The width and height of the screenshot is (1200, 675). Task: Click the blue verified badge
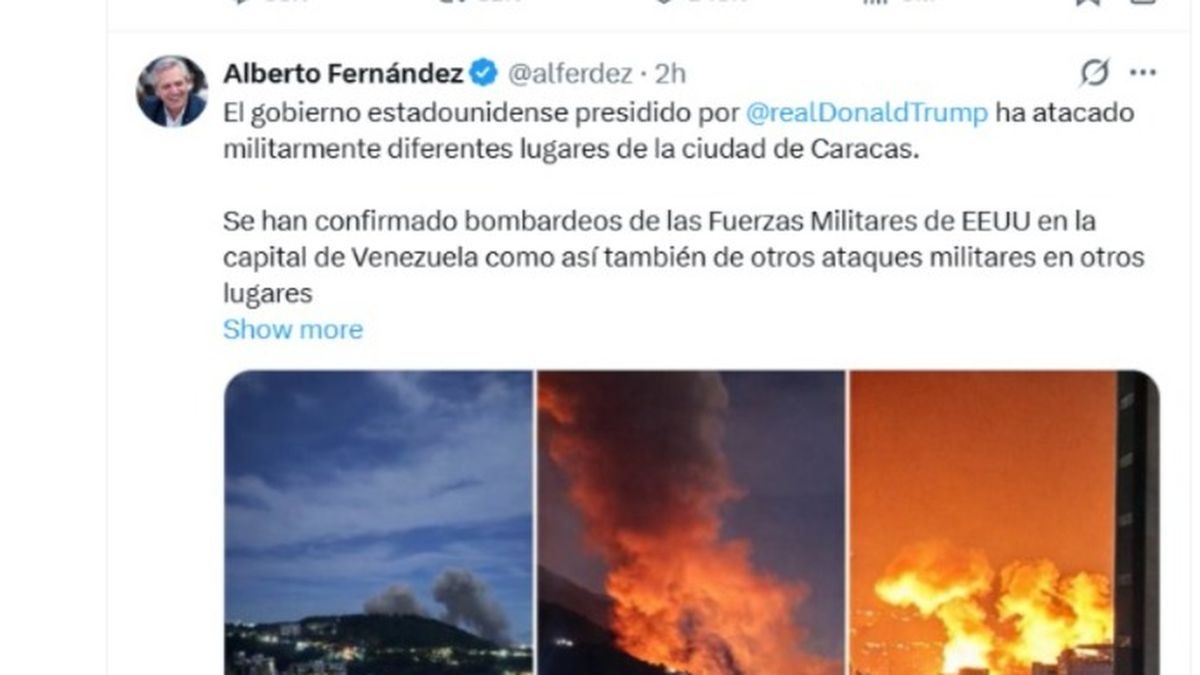[484, 73]
